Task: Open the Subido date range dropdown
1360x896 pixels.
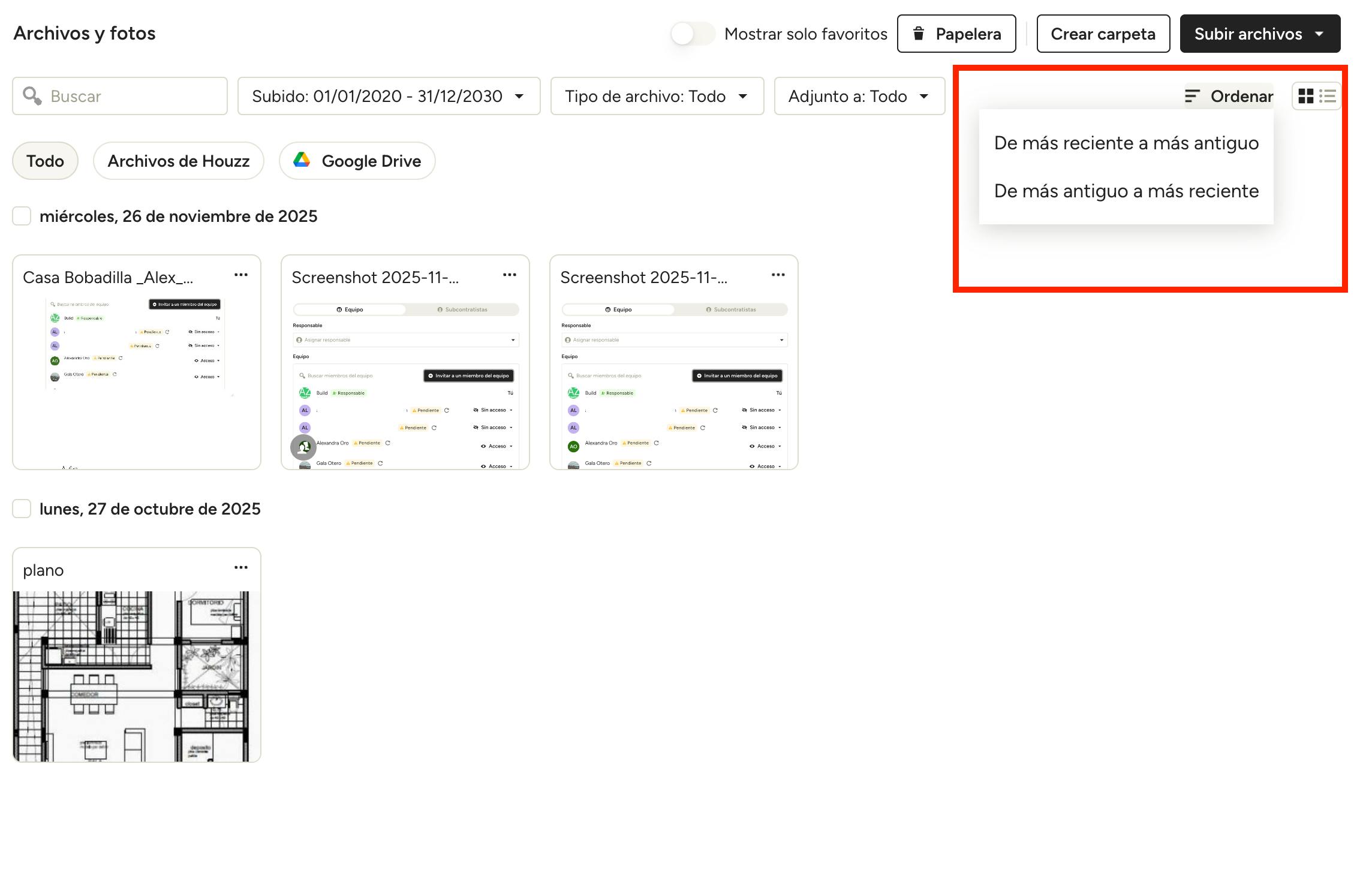Action: (x=389, y=96)
